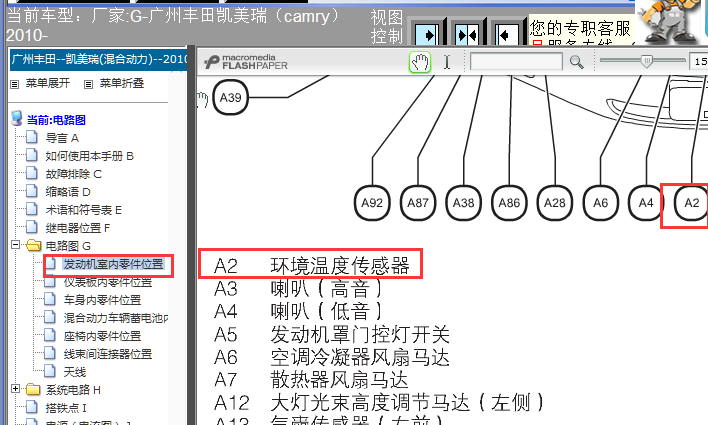Click connector bubble A39 in diagram
This screenshot has height=425, width=708.
click(x=230, y=97)
